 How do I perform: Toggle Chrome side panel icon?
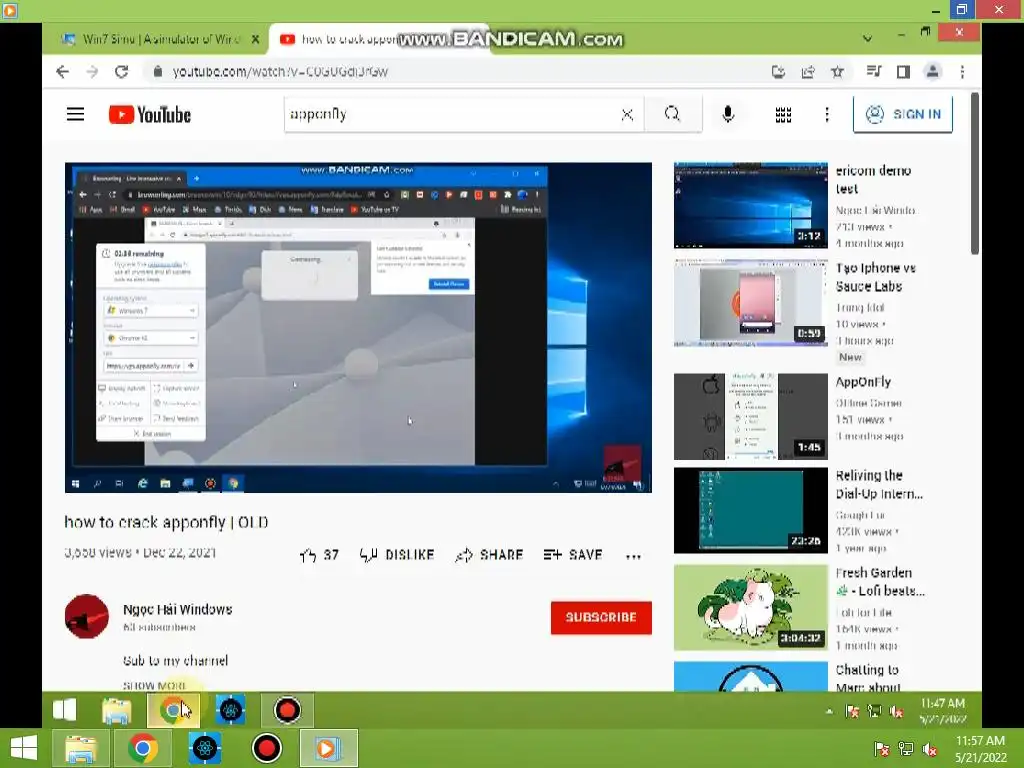click(903, 72)
